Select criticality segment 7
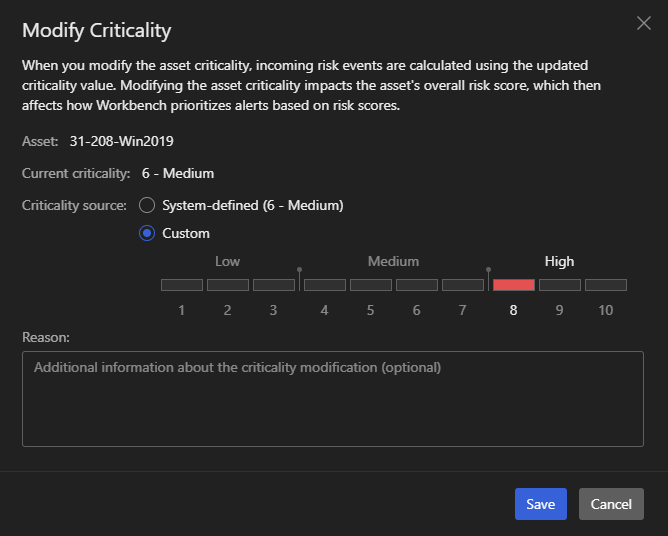Image resolution: width=668 pixels, height=536 pixels. click(x=463, y=285)
